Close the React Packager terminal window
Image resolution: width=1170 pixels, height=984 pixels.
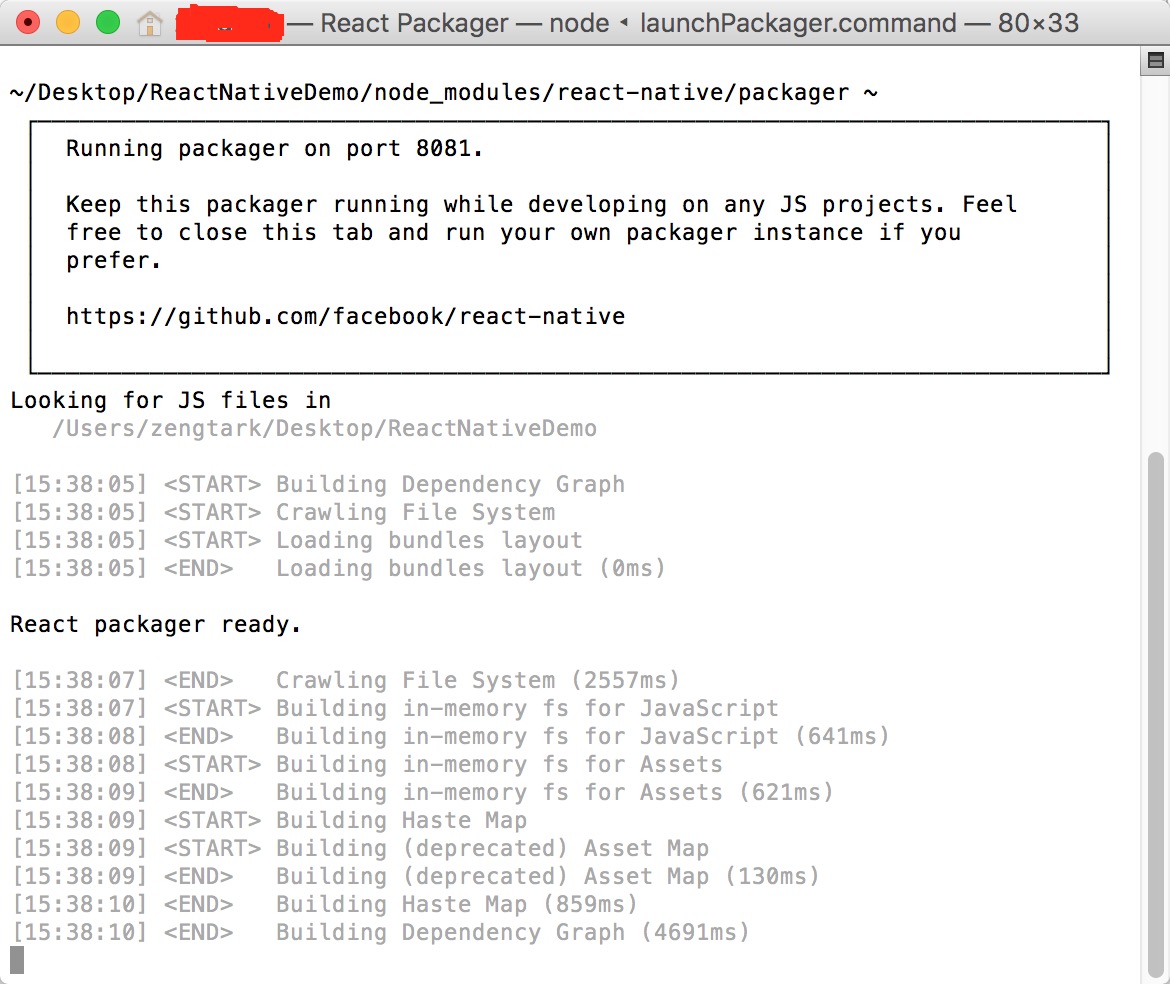pos(28,23)
